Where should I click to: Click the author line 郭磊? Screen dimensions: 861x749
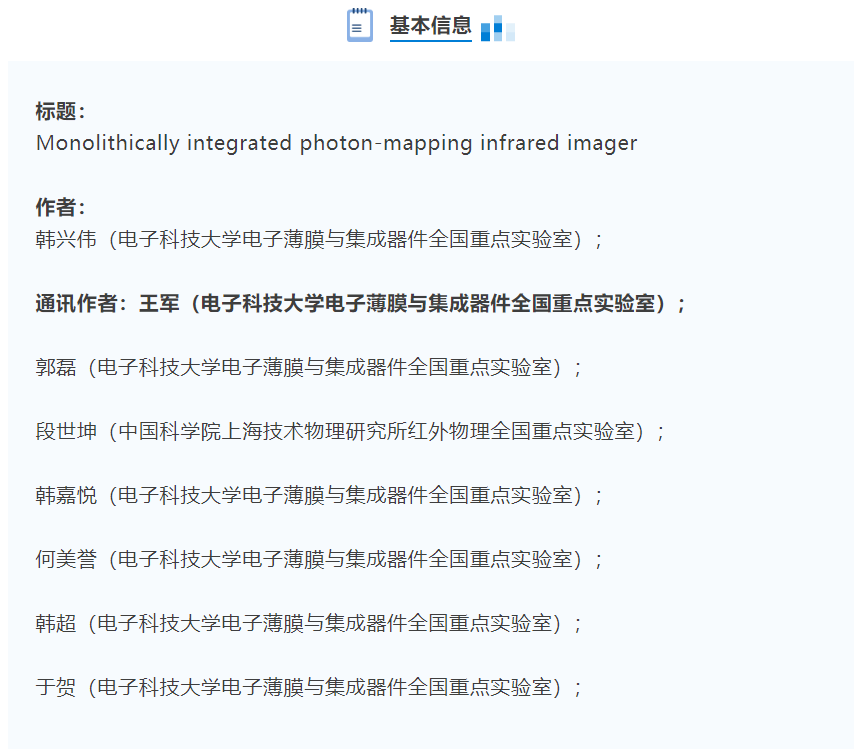(x=309, y=367)
